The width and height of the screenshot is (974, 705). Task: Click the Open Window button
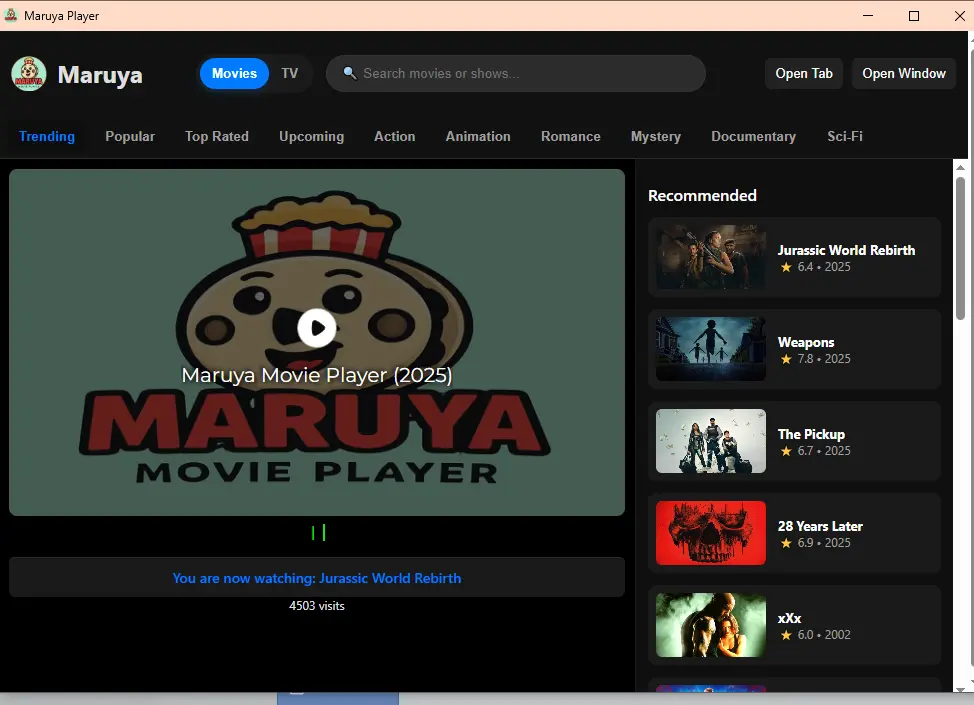pyautogui.click(x=904, y=73)
